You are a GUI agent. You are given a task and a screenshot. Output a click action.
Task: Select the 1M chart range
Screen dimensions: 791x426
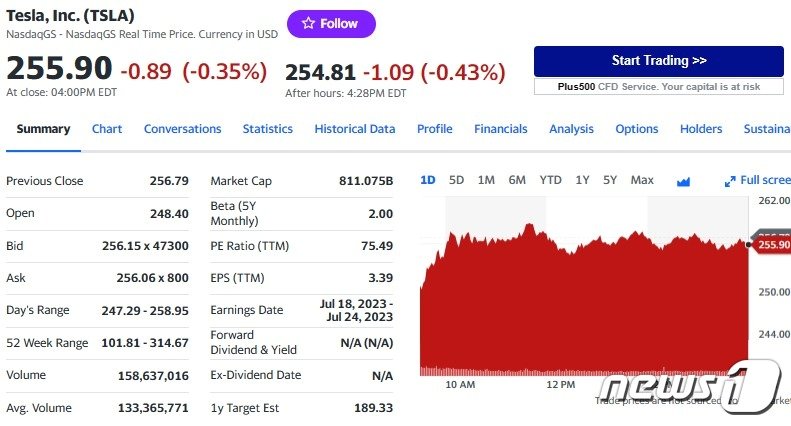(486, 180)
